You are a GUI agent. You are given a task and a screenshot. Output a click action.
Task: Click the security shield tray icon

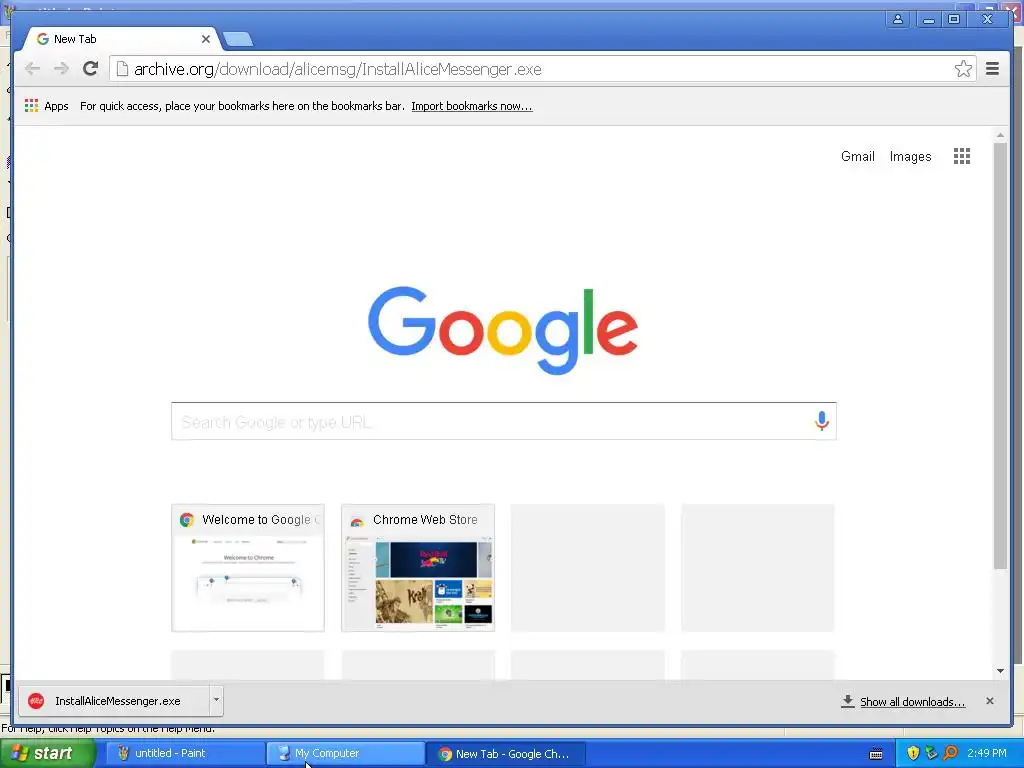click(x=913, y=753)
